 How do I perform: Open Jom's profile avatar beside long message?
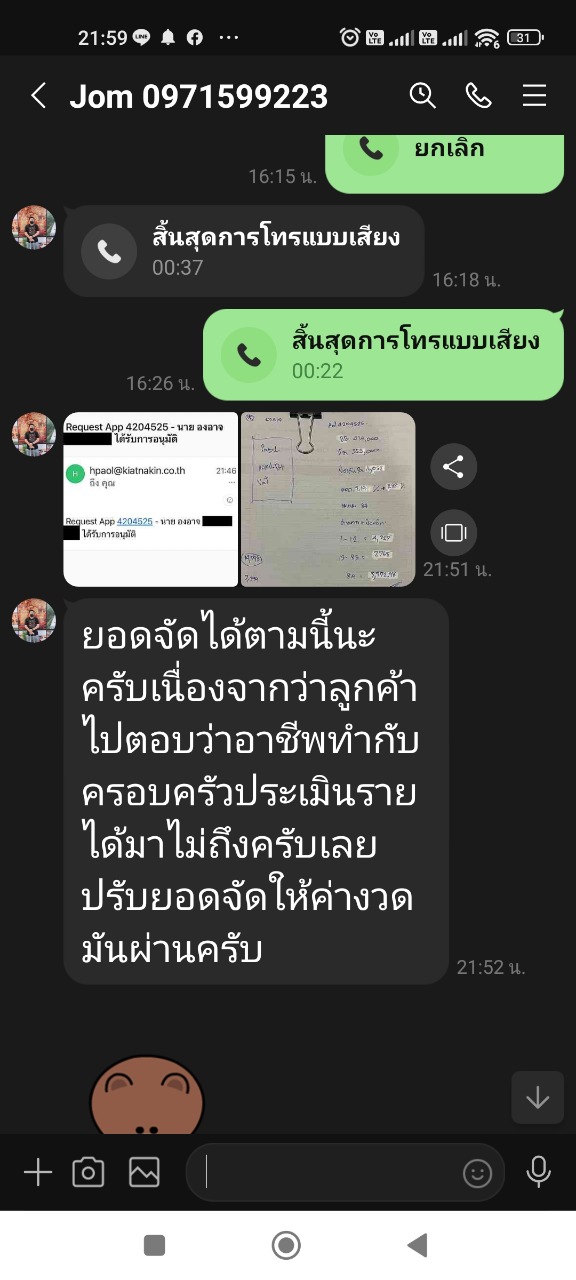click(x=34, y=620)
